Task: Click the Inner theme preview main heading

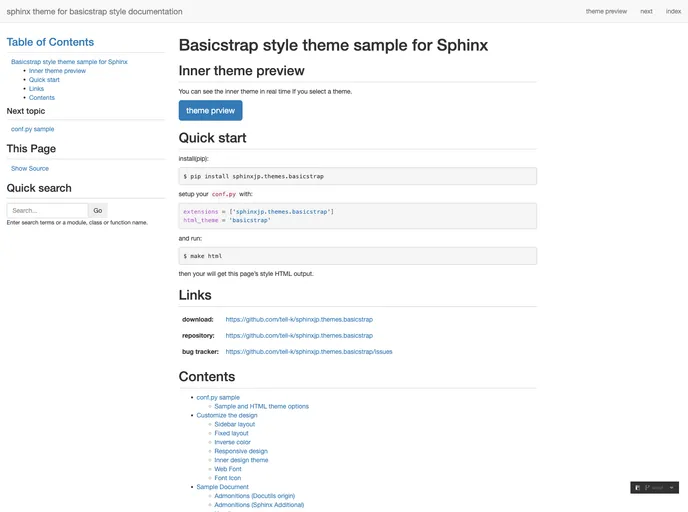Action: tap(241, 71)
